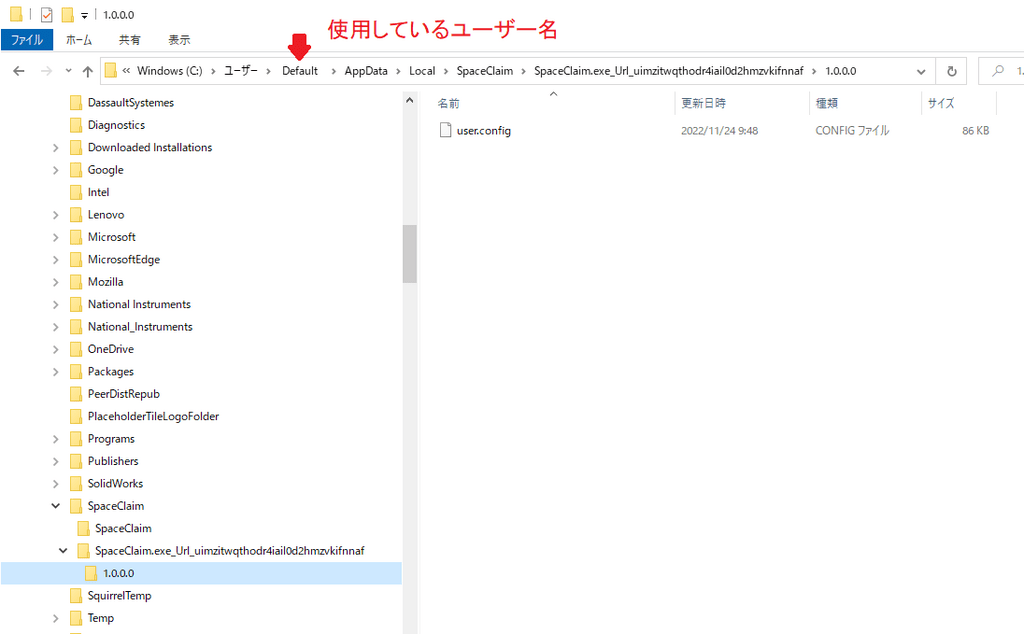1024x634 pixels.
Task: Open the ファイル menu tab
Action: [27, 40]
